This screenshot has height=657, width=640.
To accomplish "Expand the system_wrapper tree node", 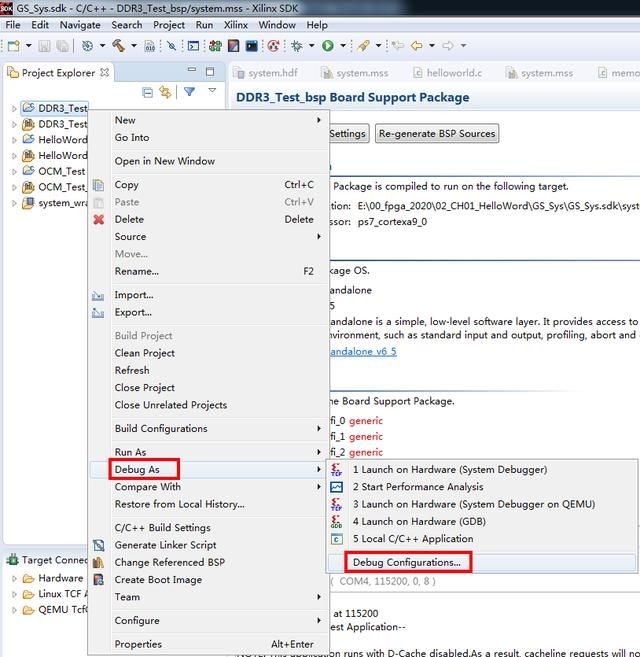I will coord(14,203).
